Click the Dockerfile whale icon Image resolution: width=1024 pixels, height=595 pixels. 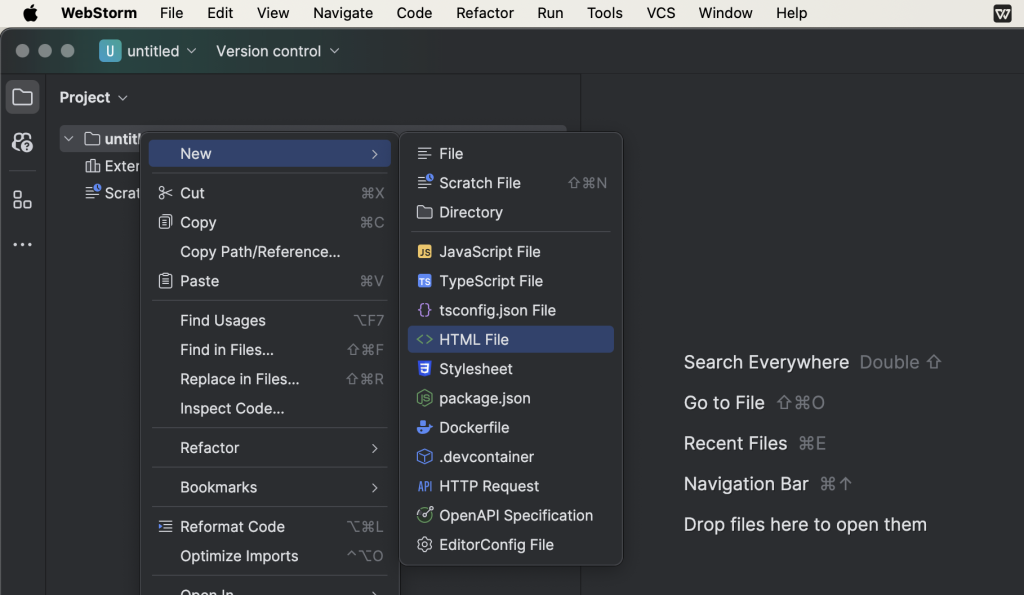[424, 427]
